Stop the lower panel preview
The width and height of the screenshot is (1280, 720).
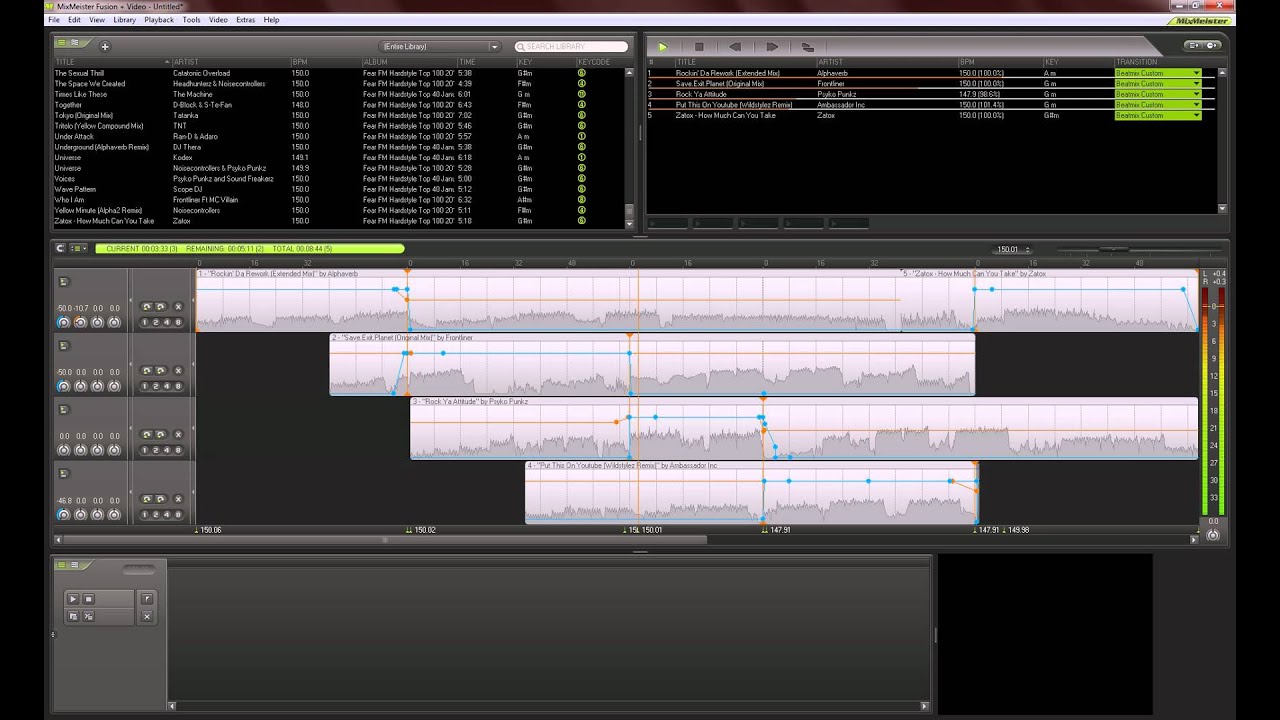coord(88,599)
